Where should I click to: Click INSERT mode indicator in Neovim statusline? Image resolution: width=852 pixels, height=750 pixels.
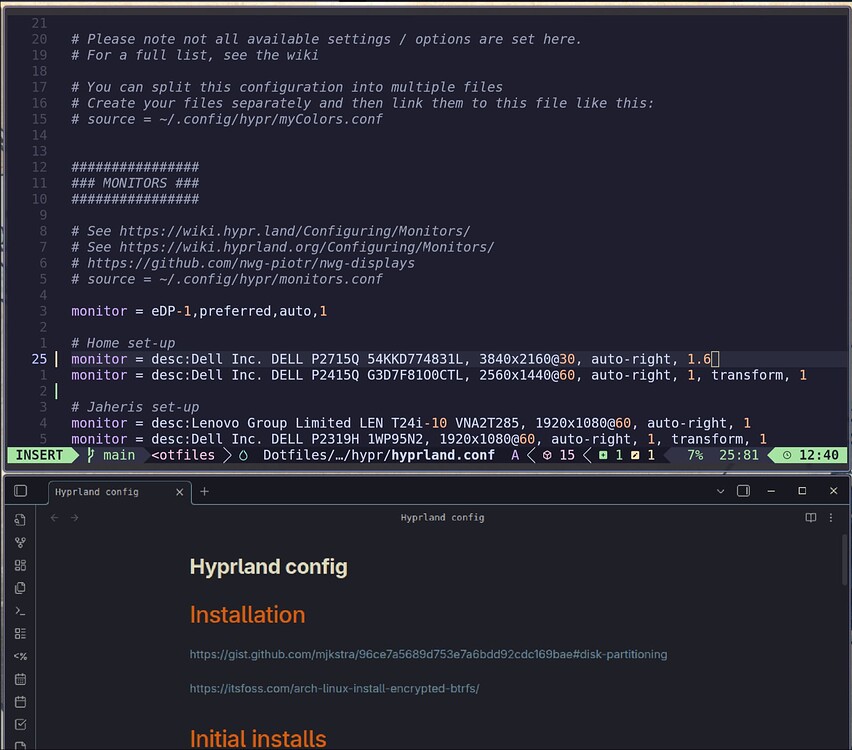click(39, 455)
